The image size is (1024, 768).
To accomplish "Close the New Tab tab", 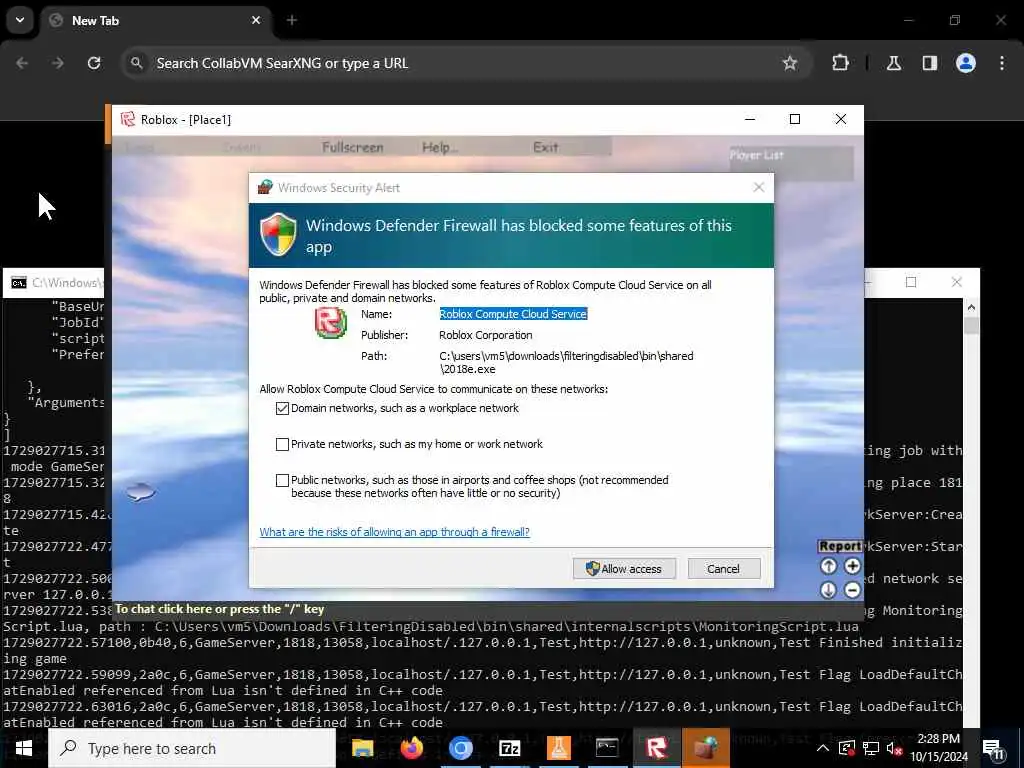I will pyautogui.click(x=256, y=20).
